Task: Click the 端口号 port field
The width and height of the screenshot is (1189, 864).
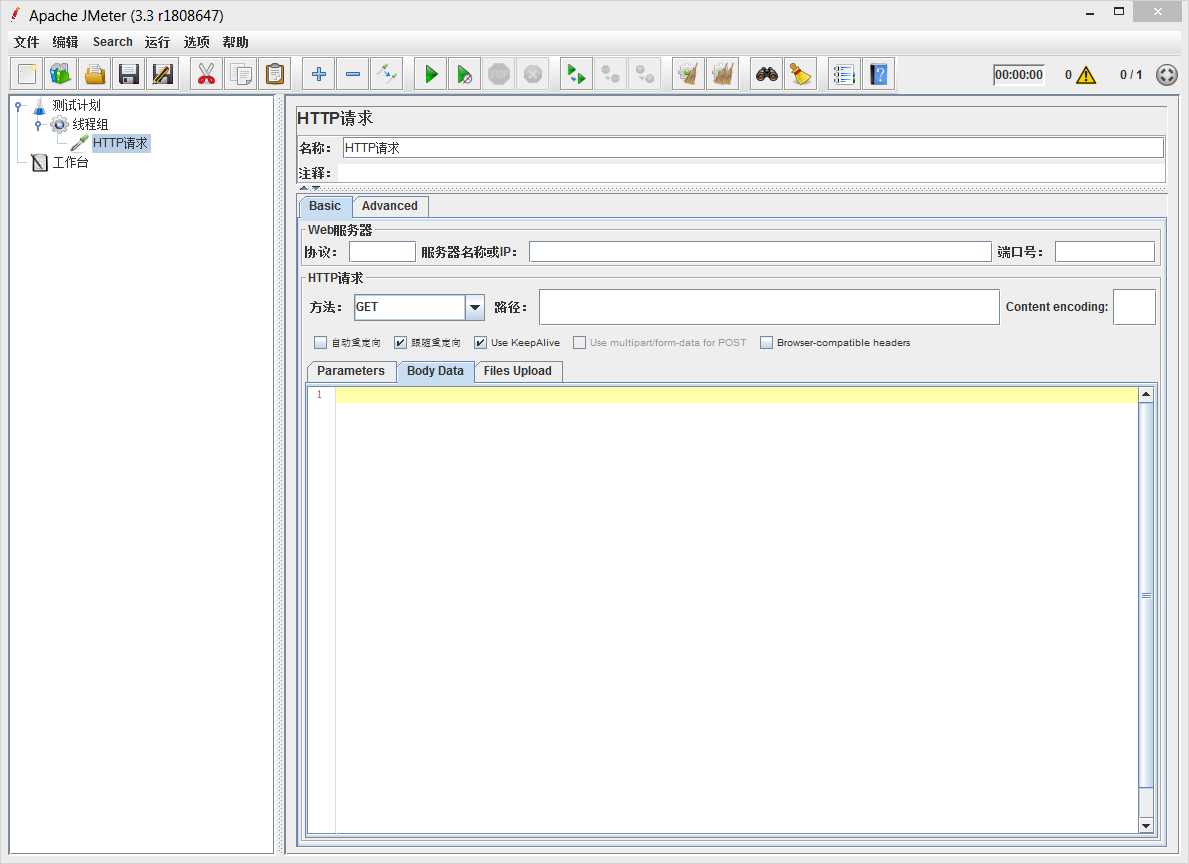Action: point(1105,252)
